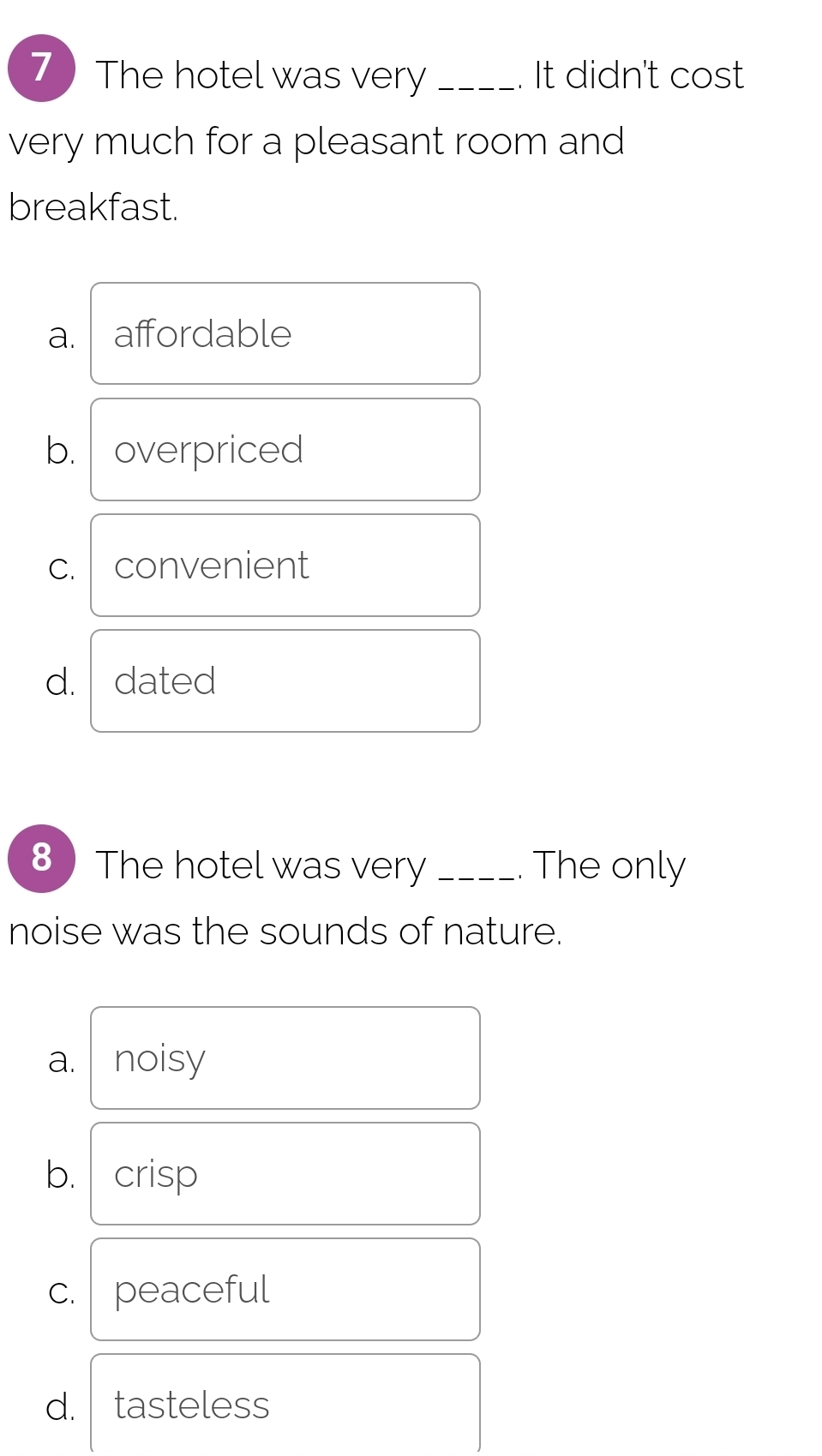Image resolution: width=822 pixels, height=1456 pixels.
Task: Click the purple number 7 badge
Action: click(x=41, y=69)
